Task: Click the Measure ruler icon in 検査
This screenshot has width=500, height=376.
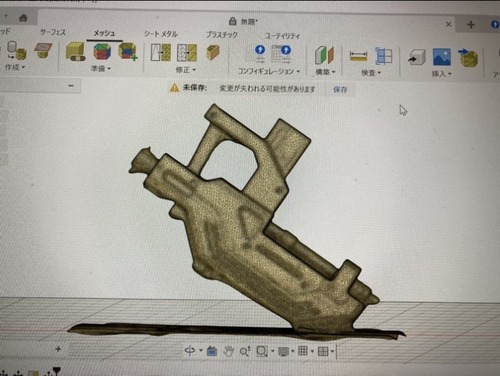Action: 358,56
